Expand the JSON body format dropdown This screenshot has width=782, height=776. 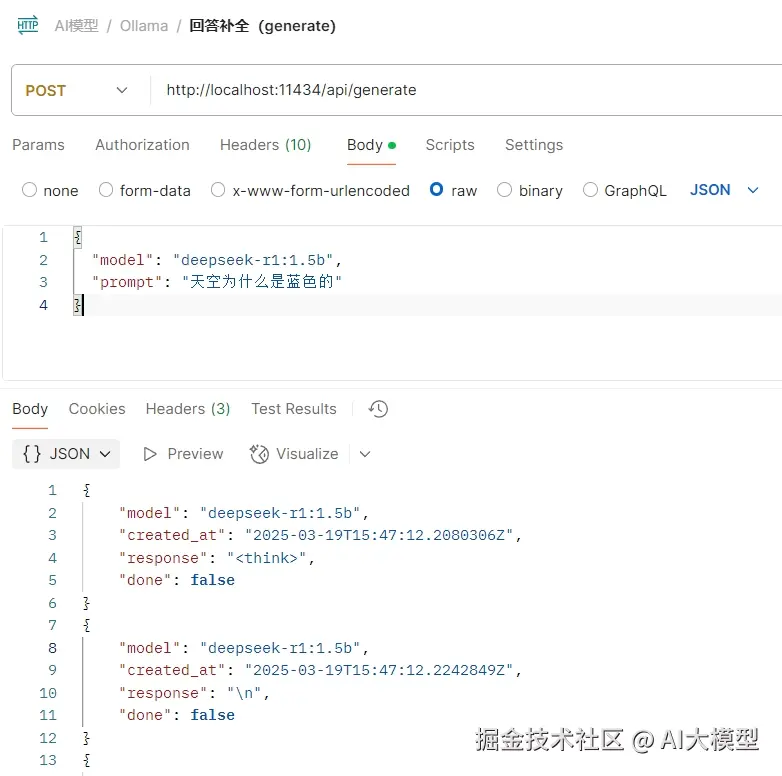point(725,190)
